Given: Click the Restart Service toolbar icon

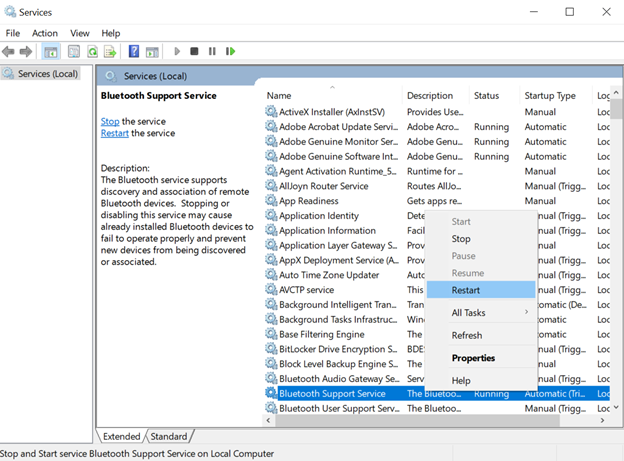Looking at the screenshot, I should click(x=230, y=51).
